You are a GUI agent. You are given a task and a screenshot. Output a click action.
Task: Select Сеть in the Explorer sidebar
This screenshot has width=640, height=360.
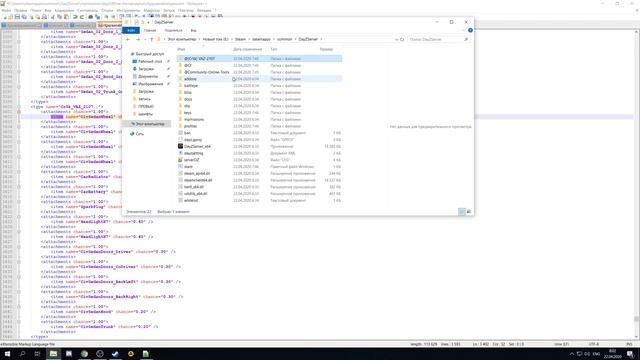tap(140, 134)
